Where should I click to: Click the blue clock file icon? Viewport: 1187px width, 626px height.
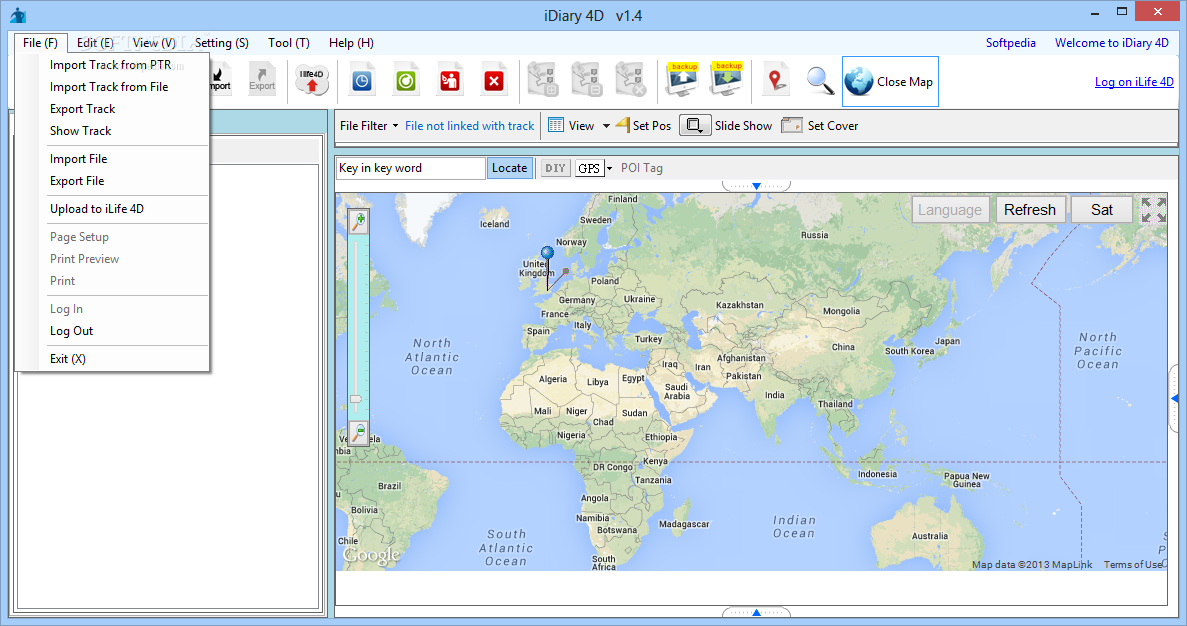coord(362,79)
